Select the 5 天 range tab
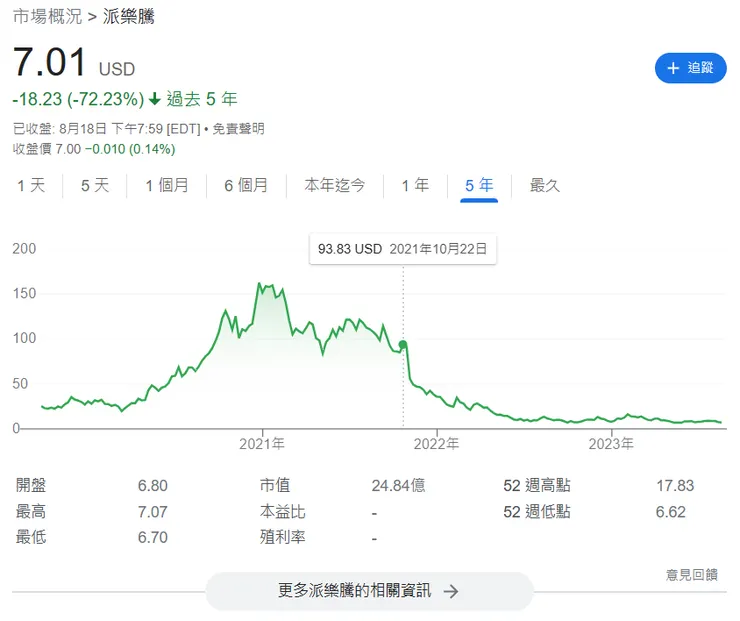 click(x=95, y=185)
